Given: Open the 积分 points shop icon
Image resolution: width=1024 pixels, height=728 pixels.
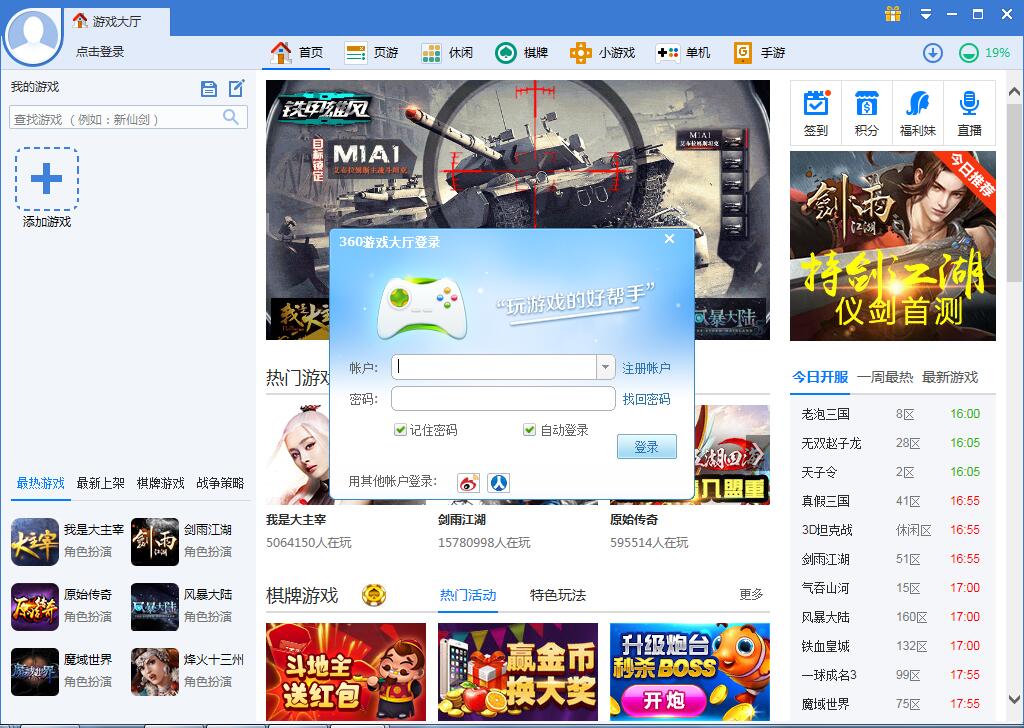Looking at the screenshot, I should tap(867, 103).
